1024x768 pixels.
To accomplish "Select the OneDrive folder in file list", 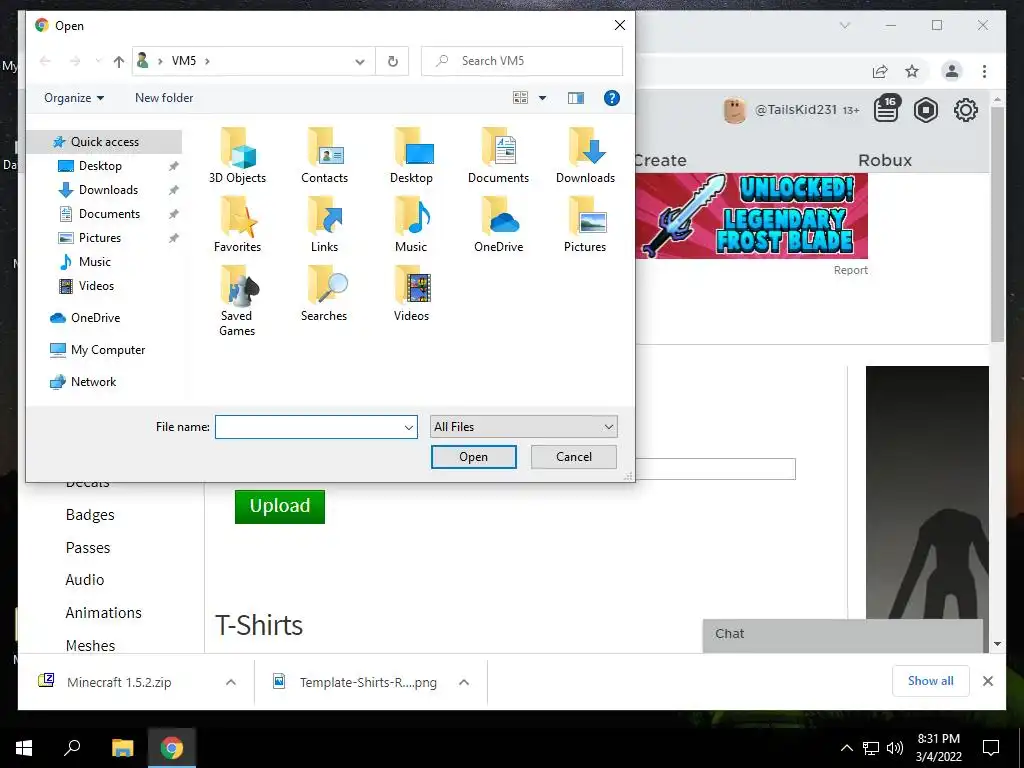I will point(498,225).
